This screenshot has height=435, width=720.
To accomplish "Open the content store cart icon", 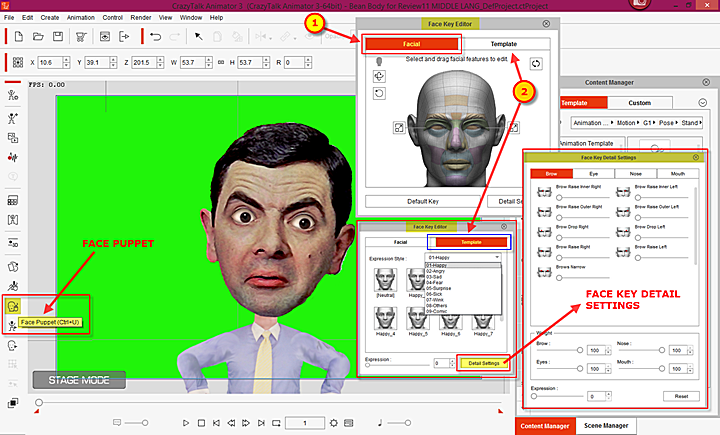I will (x=81, y=37).
